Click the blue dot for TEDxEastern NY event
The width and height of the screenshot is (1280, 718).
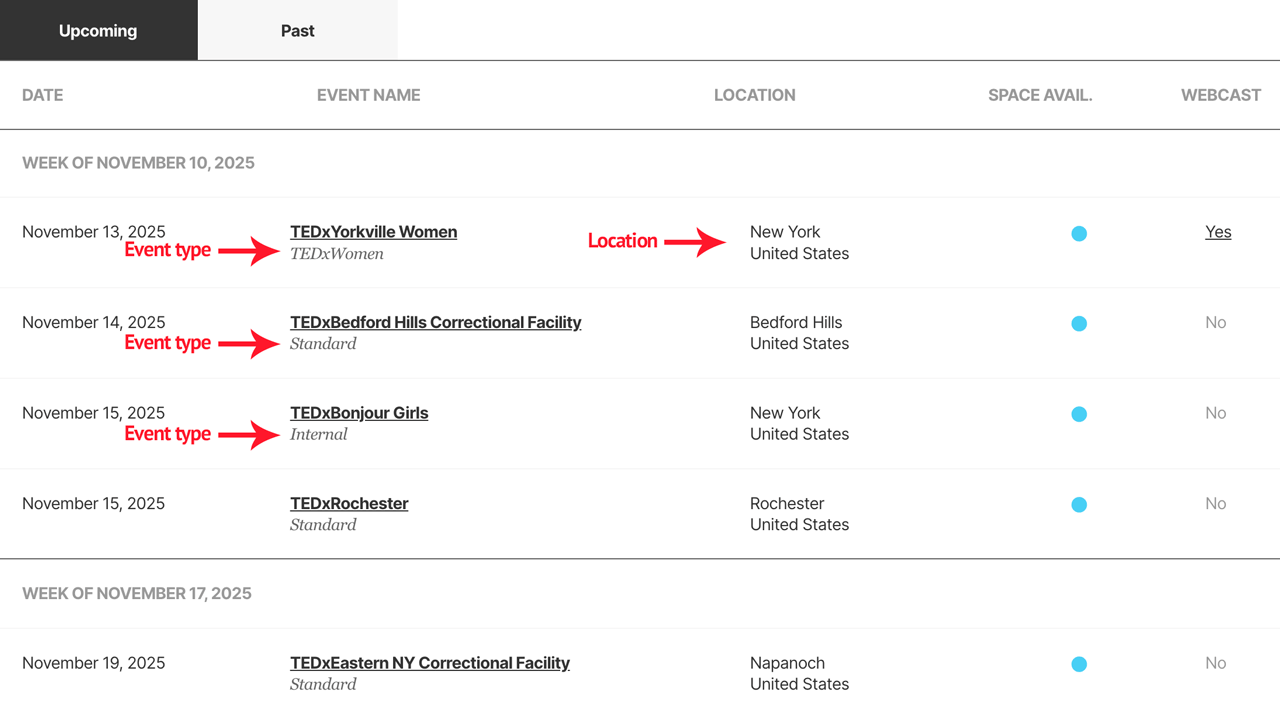1079,664
